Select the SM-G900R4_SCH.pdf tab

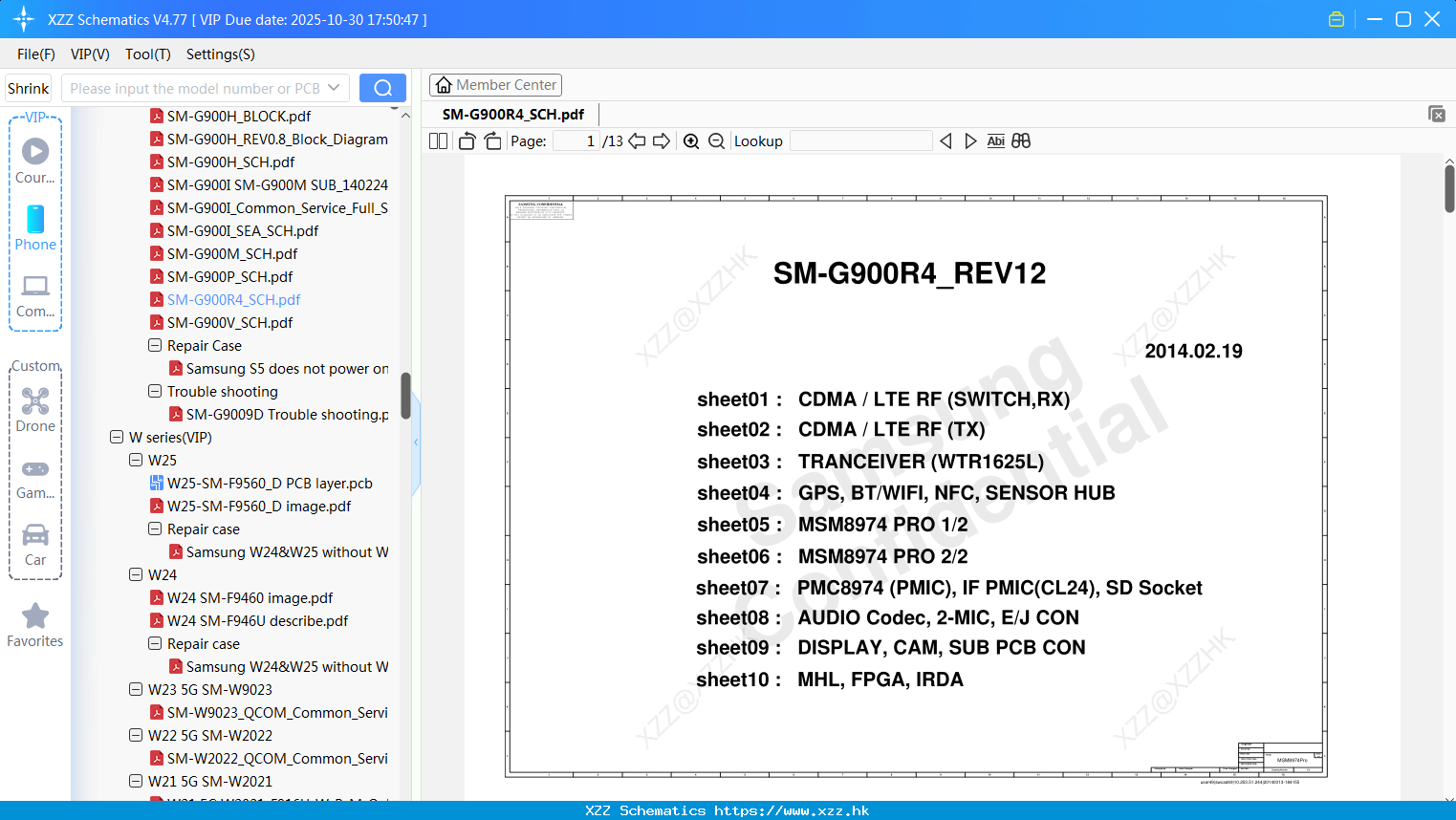point(513,114)
